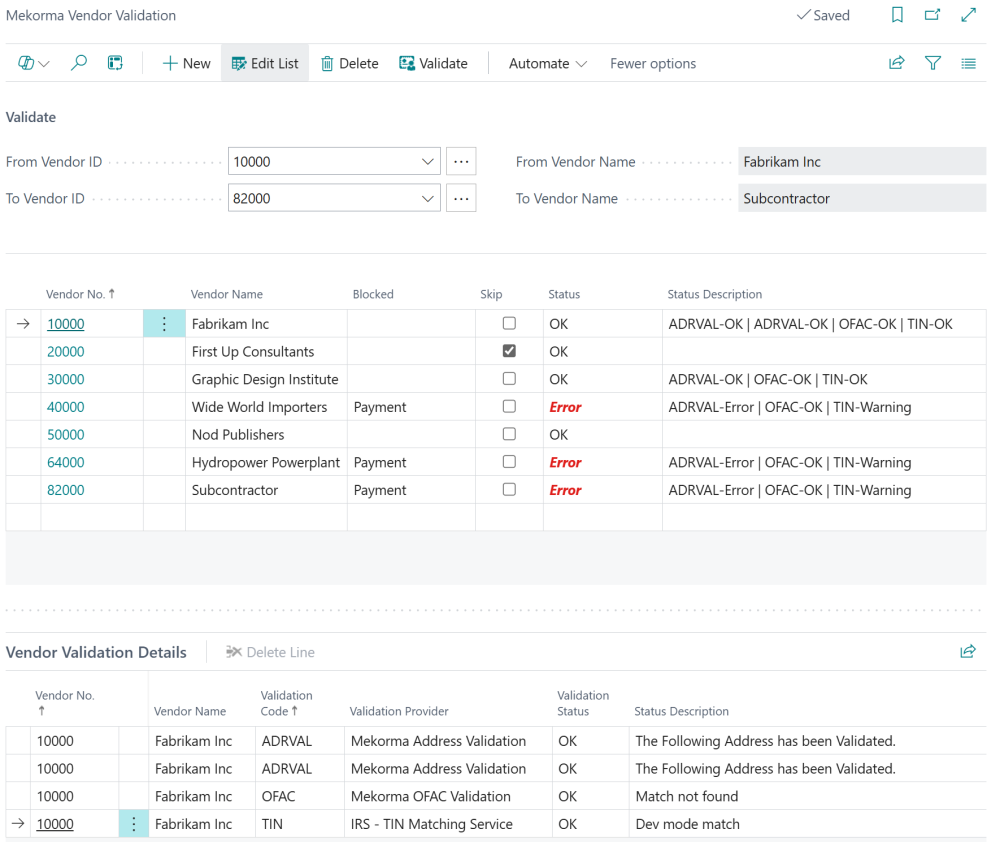Click the share icon in Vendor Validation Details

[967, 651]
